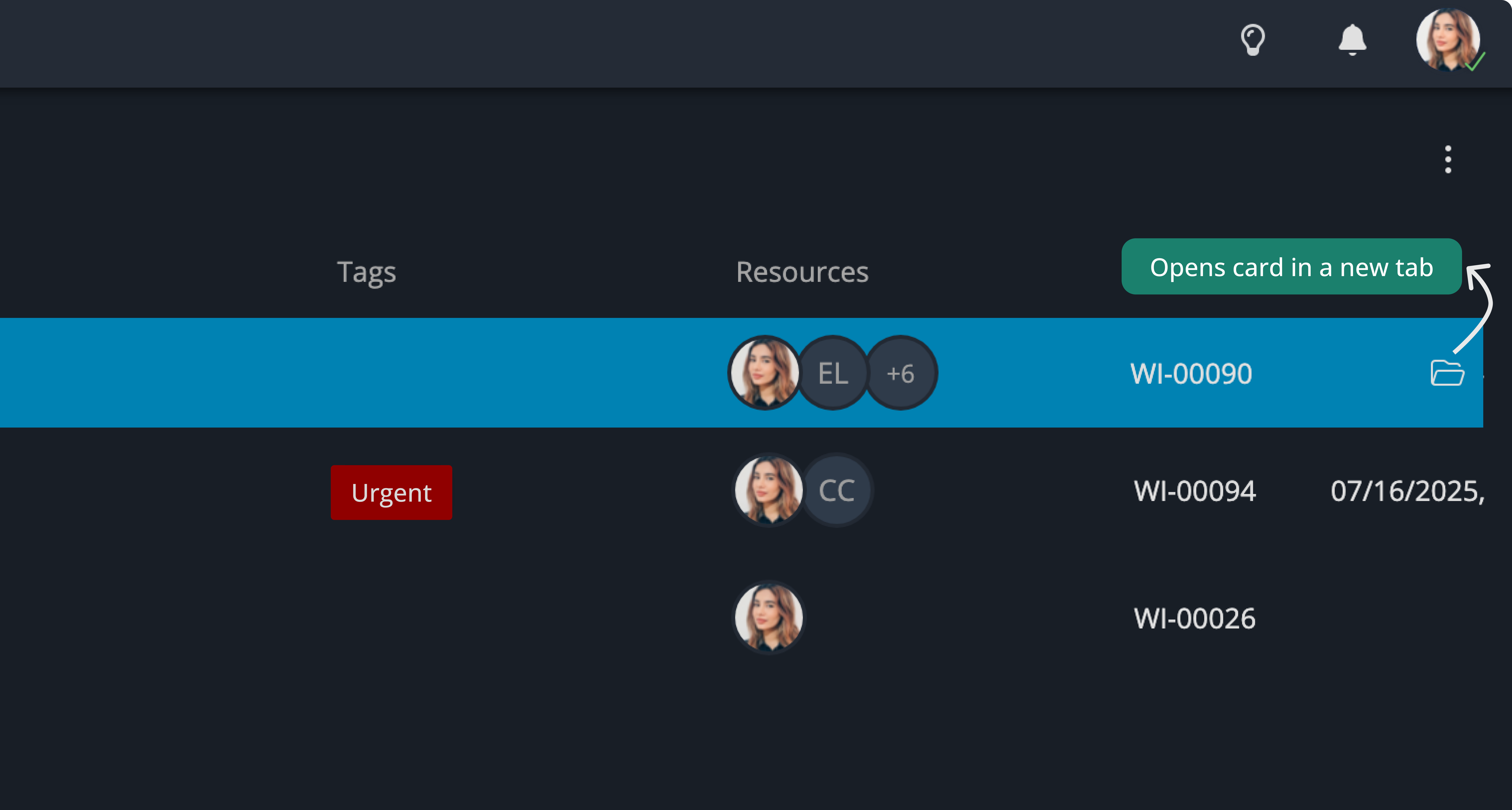The height and width of the screenshot is (810, 1512).
Task: Expand the +6 additional resources badge
Action: [900, 373]
